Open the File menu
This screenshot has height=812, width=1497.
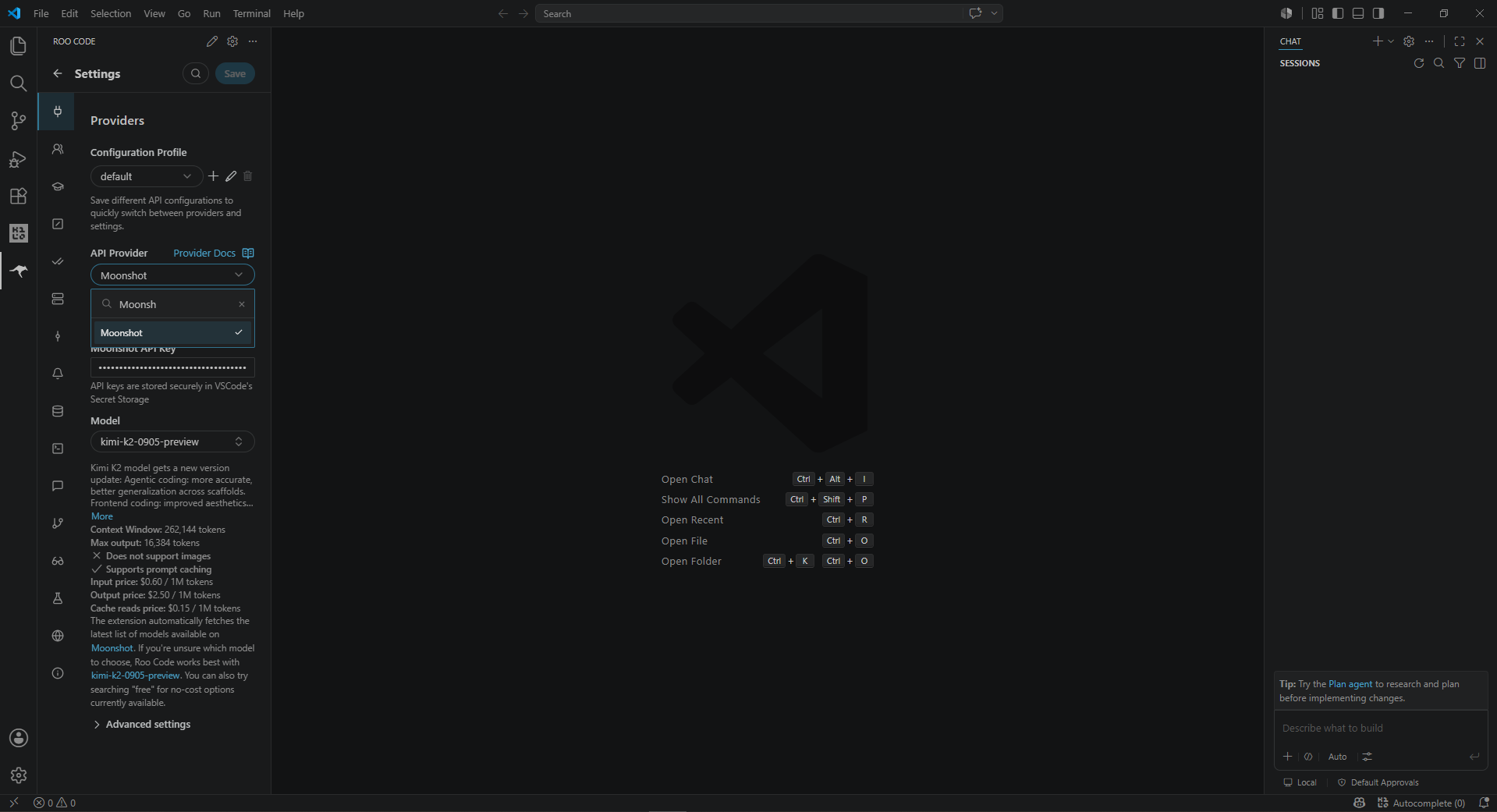[x=41, y=13]
